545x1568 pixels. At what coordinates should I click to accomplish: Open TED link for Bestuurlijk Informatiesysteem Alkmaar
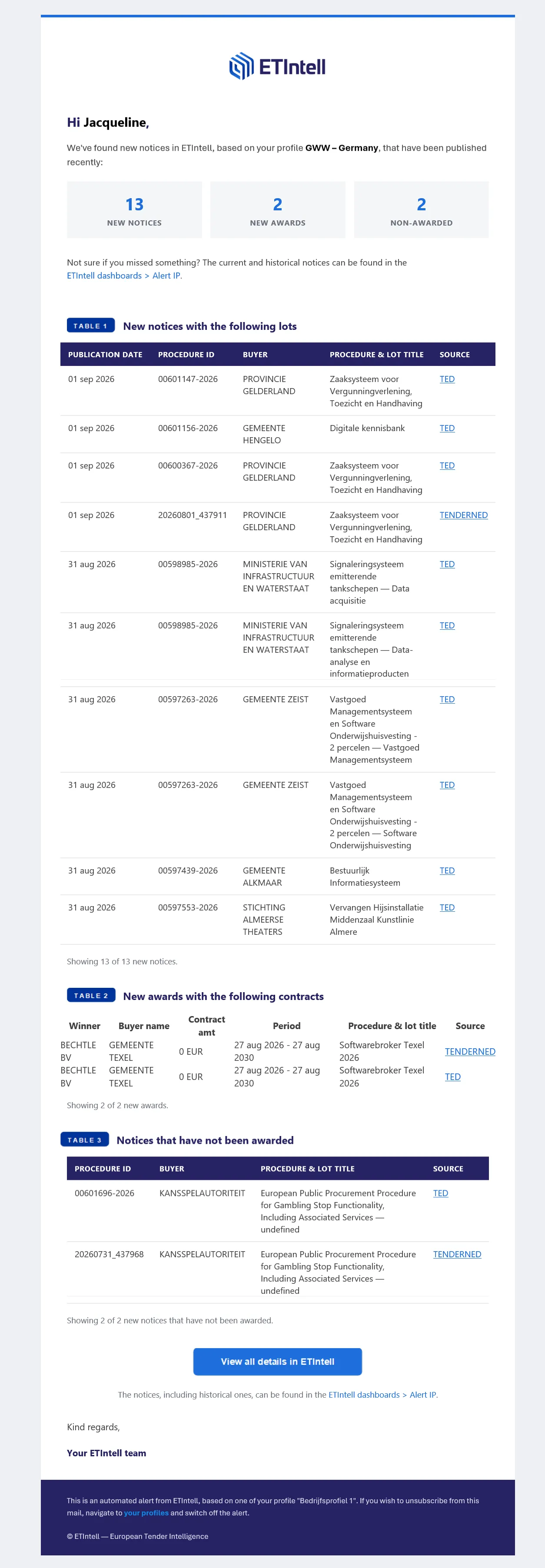[447, 871]
